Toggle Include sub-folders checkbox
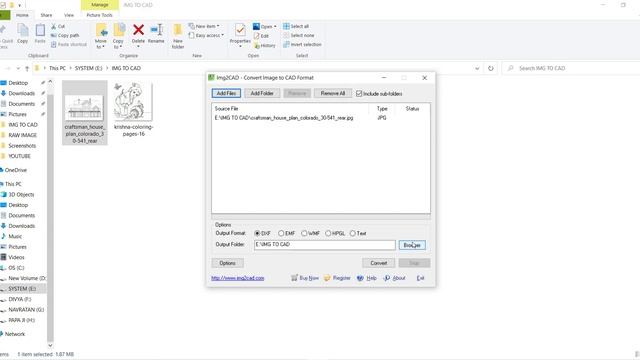Viewport: 640px width, 360px height. (359, 93)
